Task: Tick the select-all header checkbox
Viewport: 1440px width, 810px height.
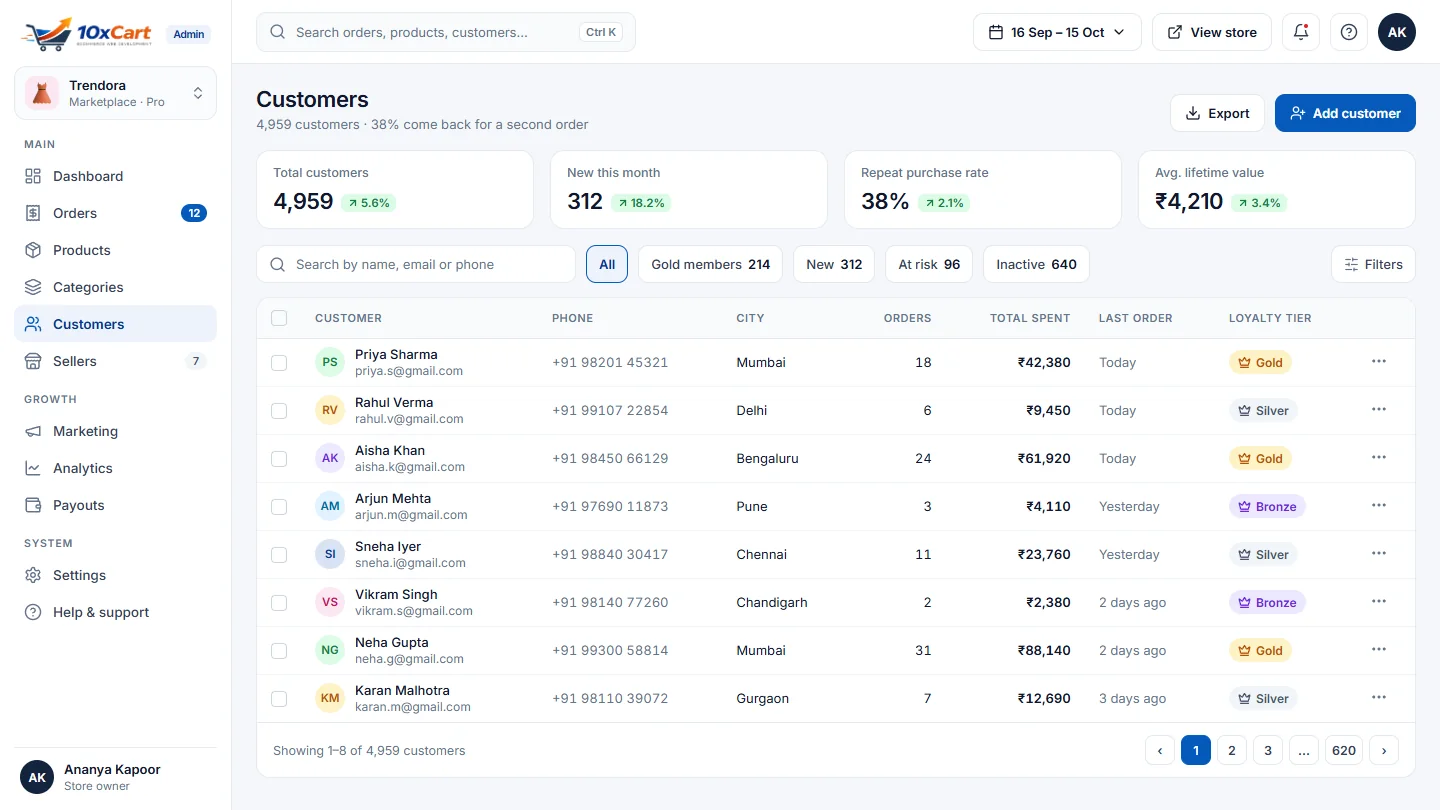Action: tap(279, 318)
